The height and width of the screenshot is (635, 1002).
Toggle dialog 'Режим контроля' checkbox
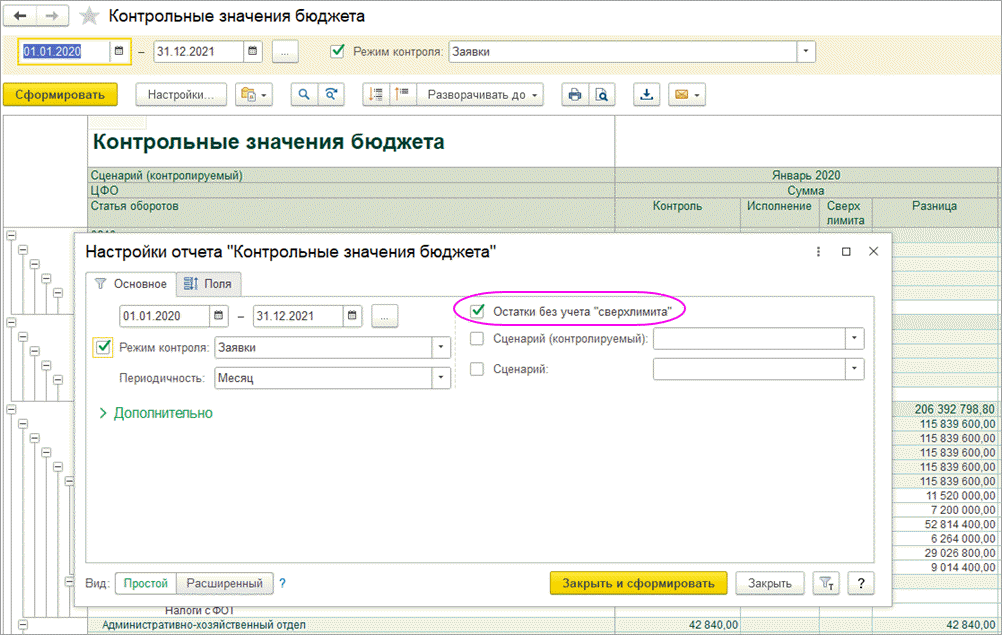(x=103, y=347)
